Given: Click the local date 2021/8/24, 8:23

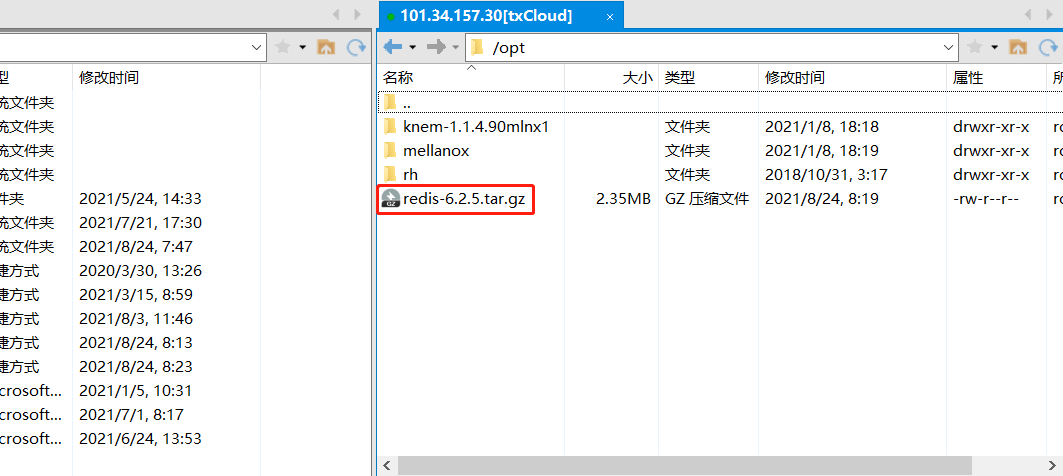Looking at the screenshot, I should (x=136, y=367).
